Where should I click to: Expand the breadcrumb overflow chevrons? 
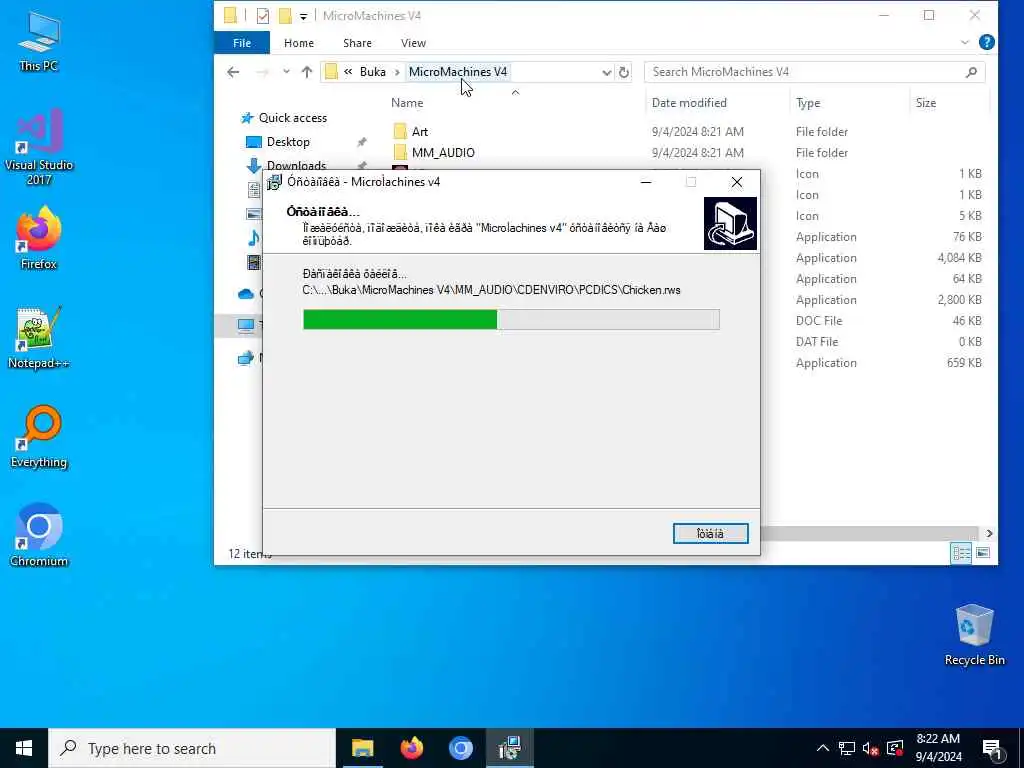click(348, 72)
